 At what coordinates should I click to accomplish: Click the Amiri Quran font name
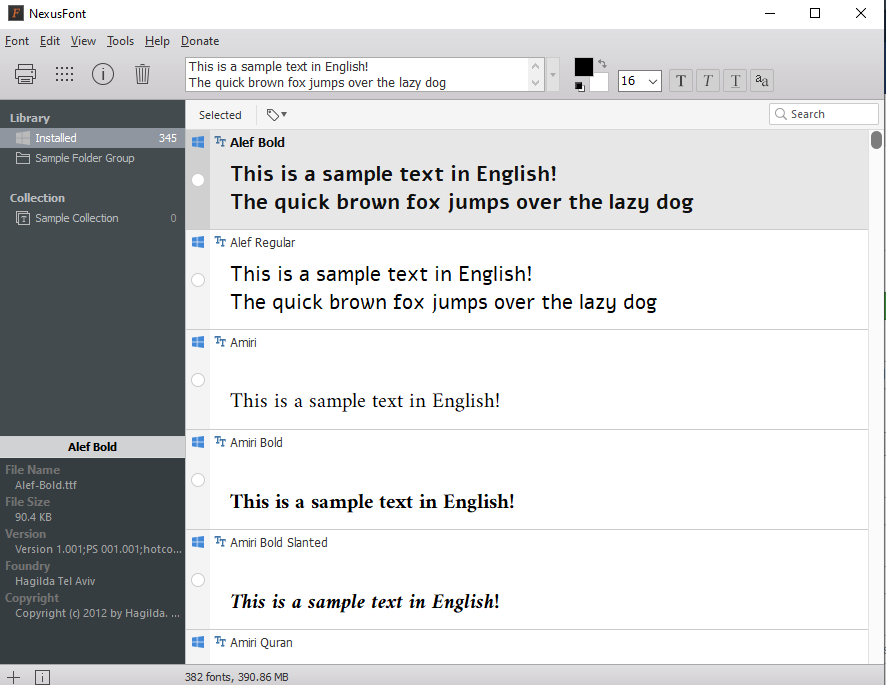click(261, 643)
